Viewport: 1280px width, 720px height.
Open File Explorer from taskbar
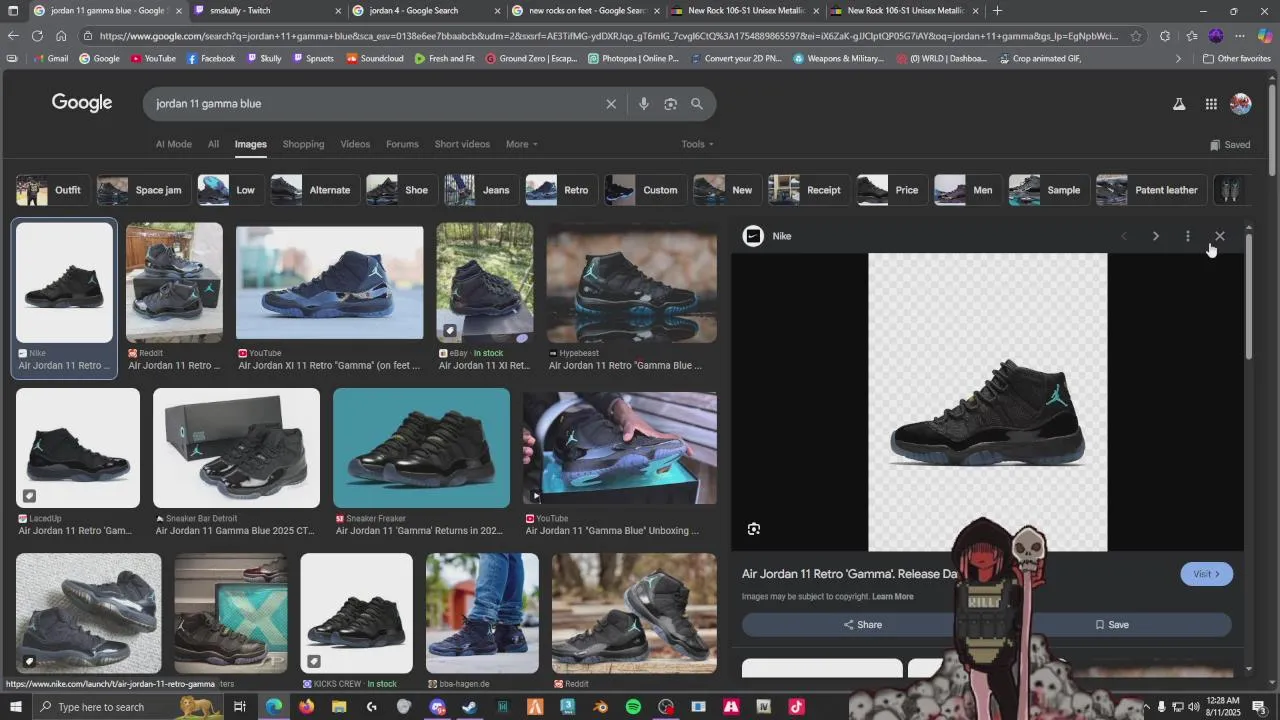point(339,707)
